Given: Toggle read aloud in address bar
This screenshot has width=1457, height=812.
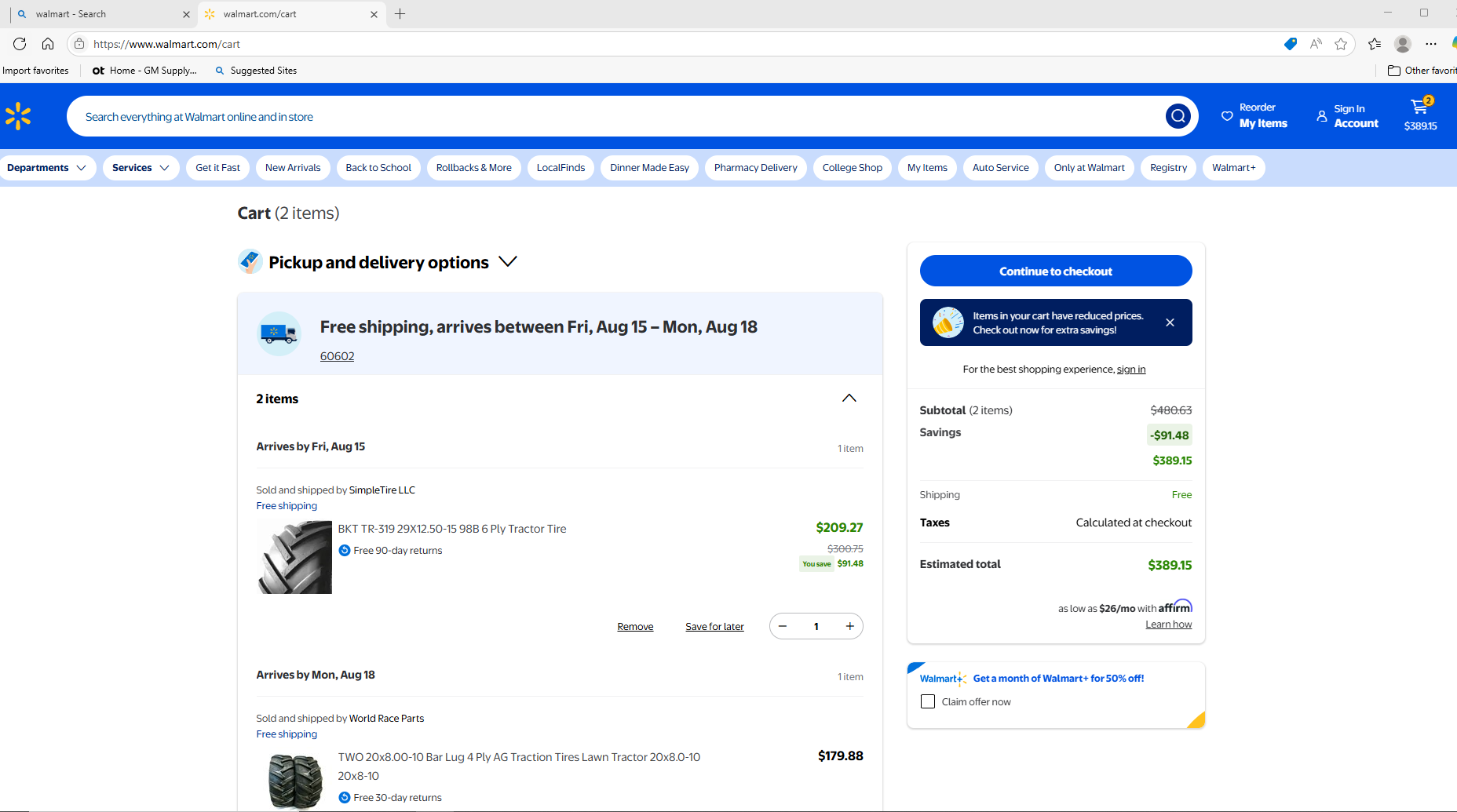Looking at the screenshot, I should point(1316,44).
